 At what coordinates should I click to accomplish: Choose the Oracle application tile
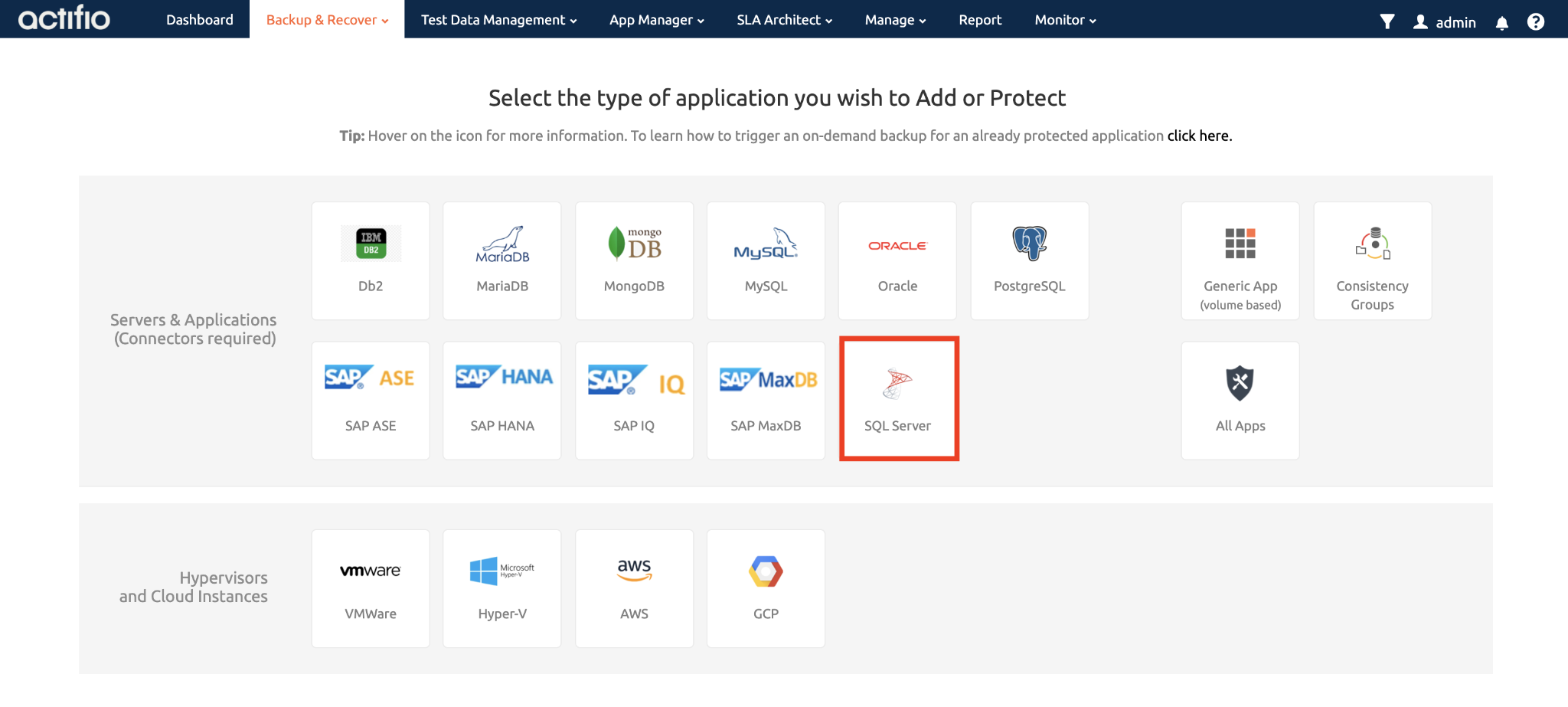[x=897, y=260]
